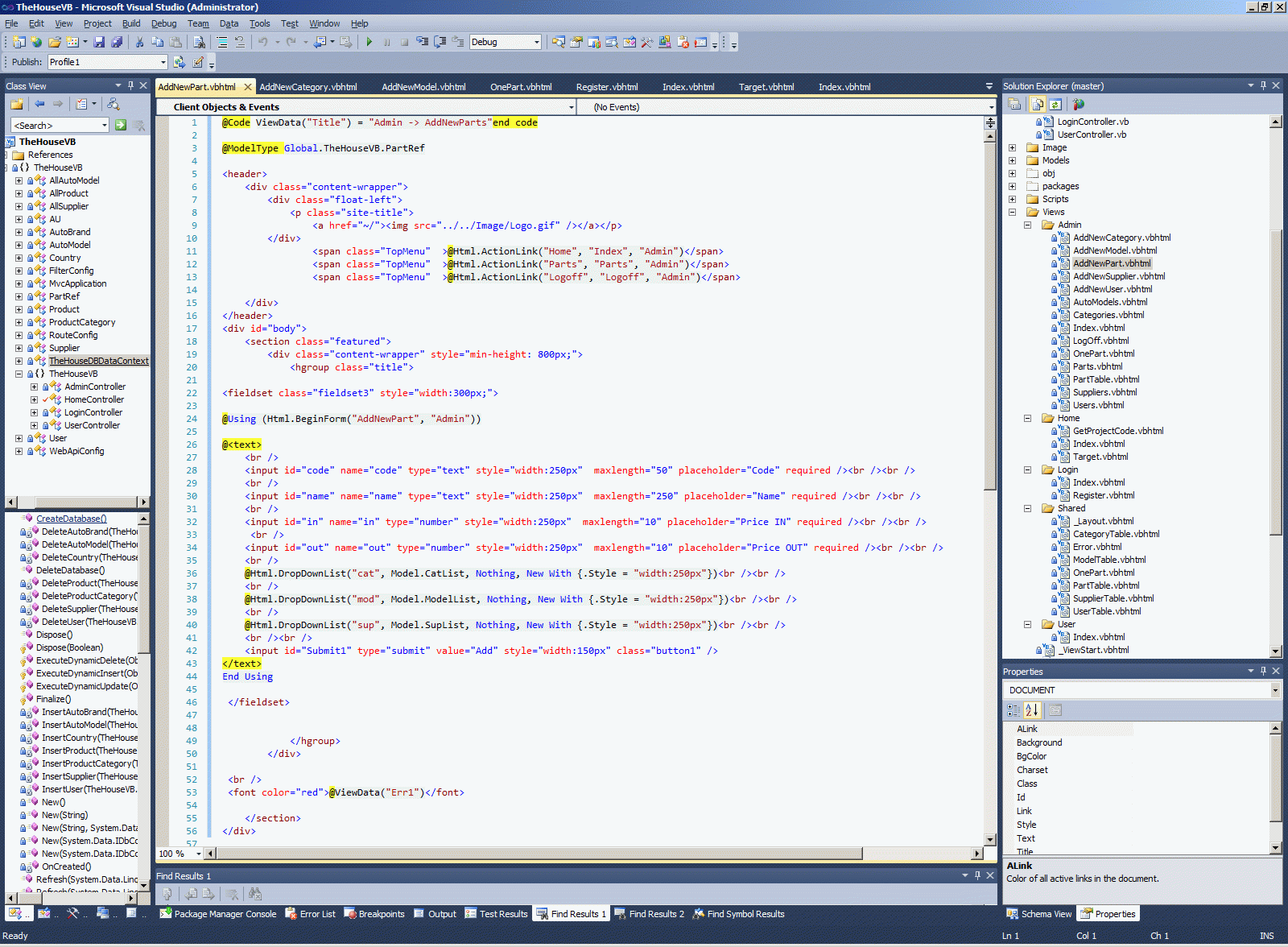Toggle auto-hide pin on Class View panel
This screenshot has height=947, width=1288.
[130, 85]
